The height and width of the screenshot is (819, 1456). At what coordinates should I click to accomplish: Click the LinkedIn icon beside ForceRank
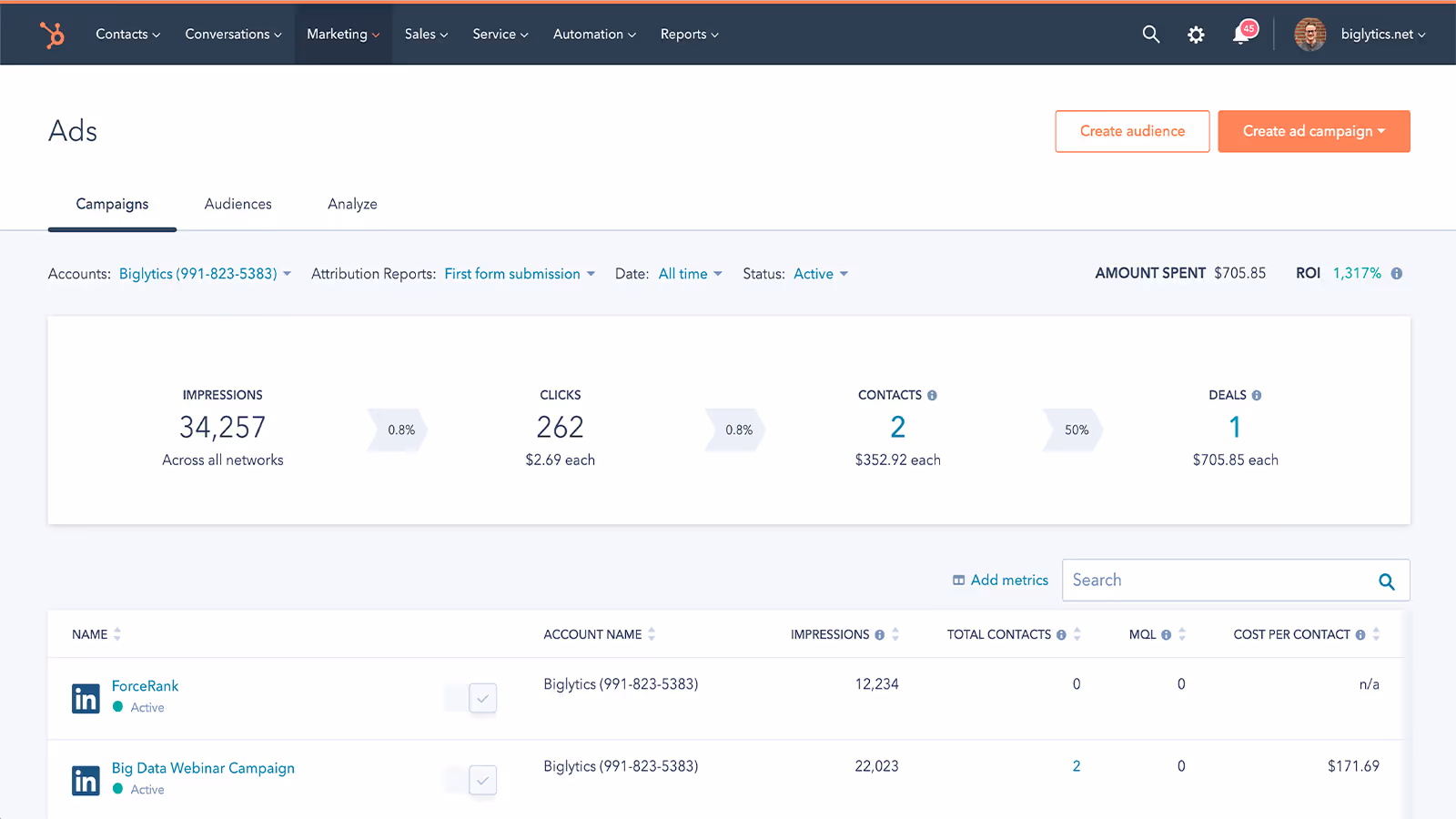pyautogui.click(x=85, y=698)
